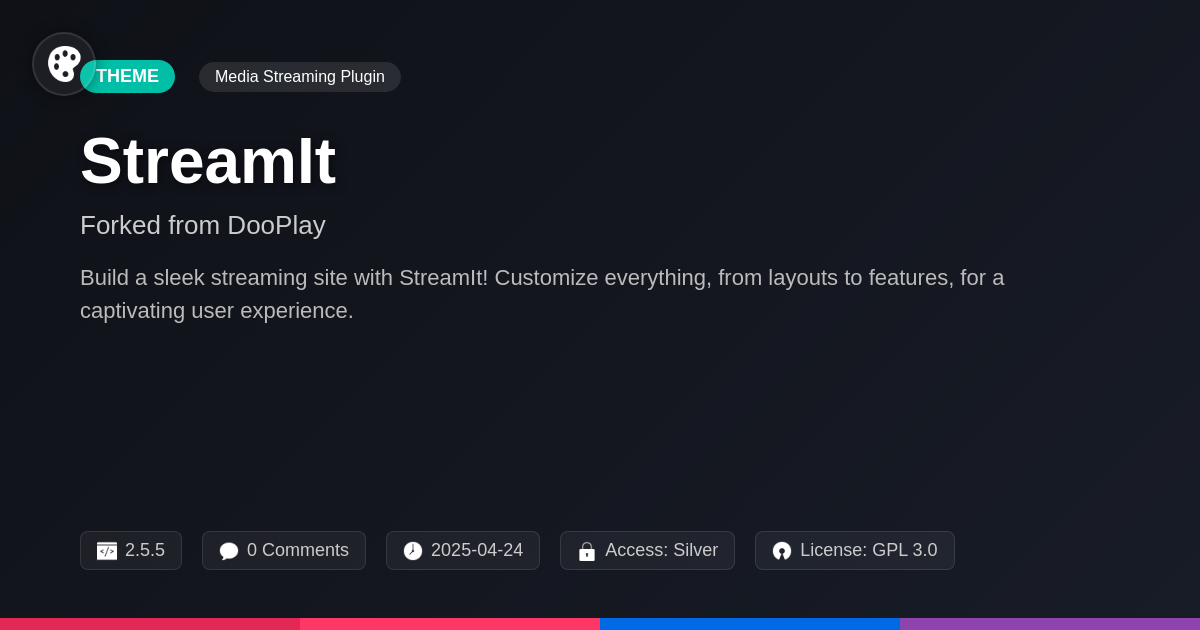The width and height of the screenshot is (1200, 630).
Task: Click the license open-source icon
Action: [782, 551]
